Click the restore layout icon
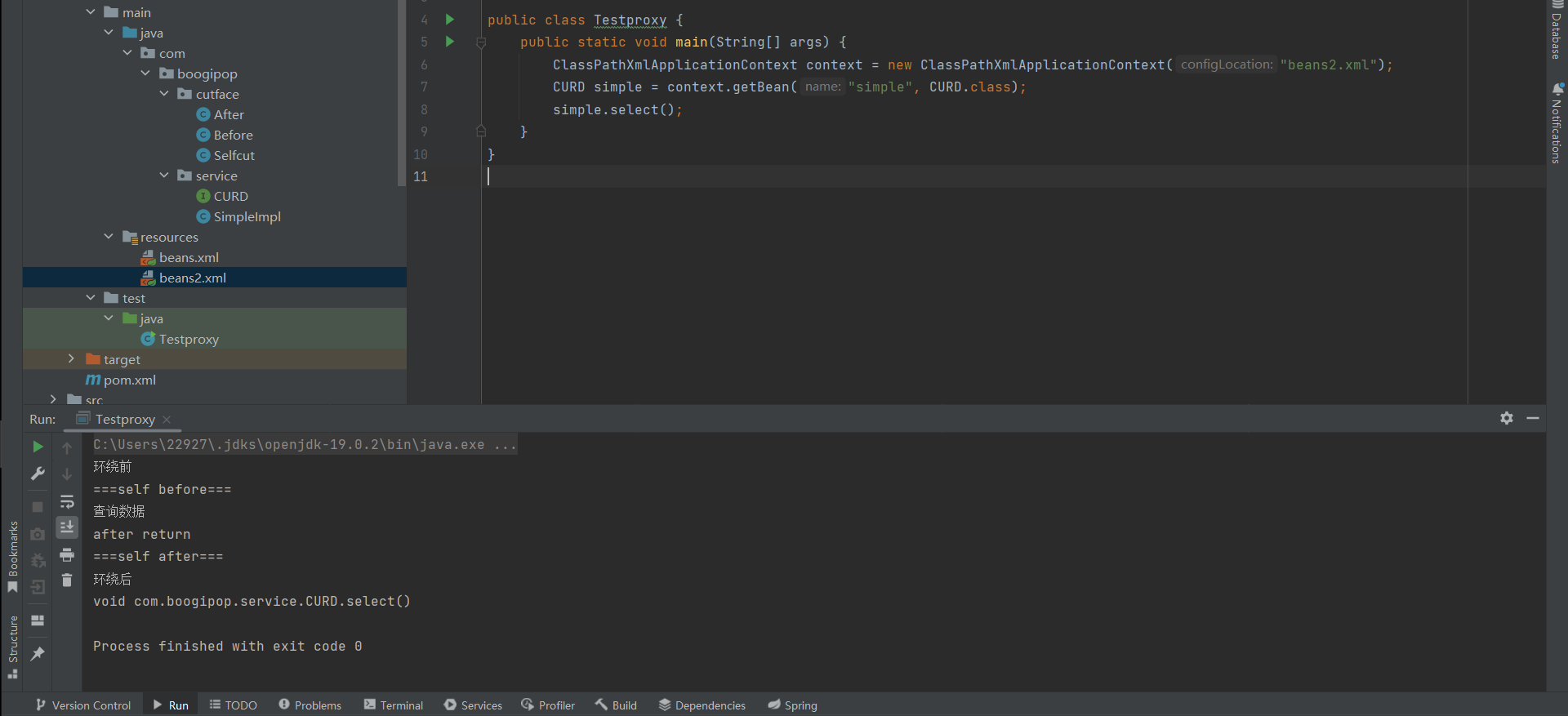This screenshot has height=716, width=1568. 38,620
